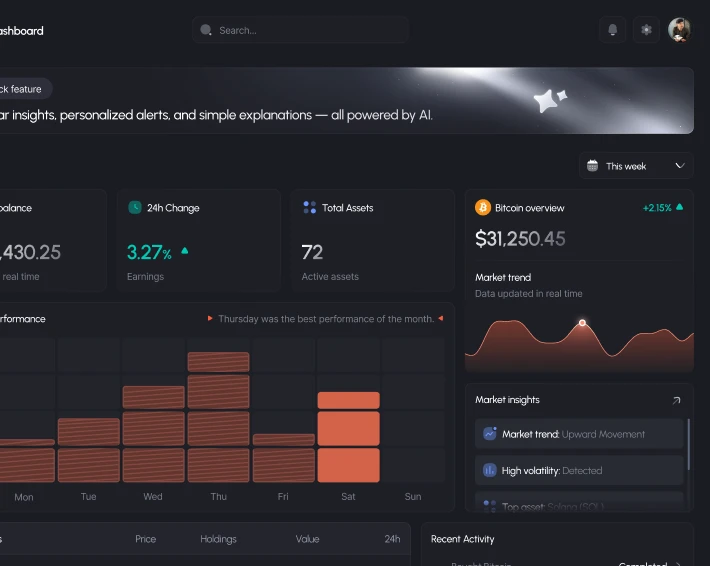
Task: Sort by the Price column header
Action: pos(145,539)
